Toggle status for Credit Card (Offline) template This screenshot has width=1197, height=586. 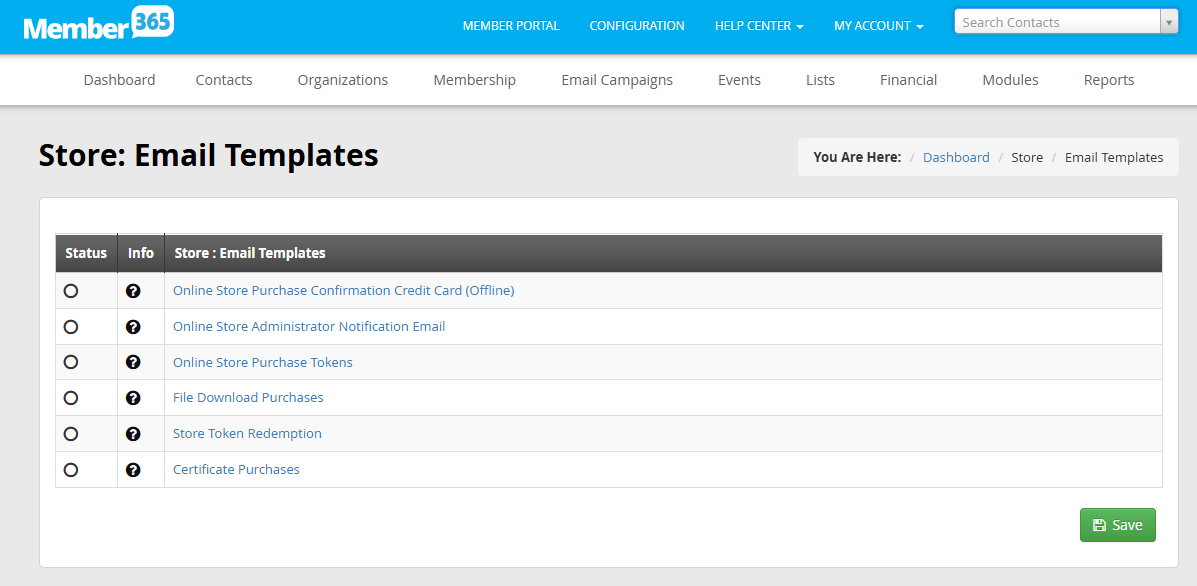71,291
